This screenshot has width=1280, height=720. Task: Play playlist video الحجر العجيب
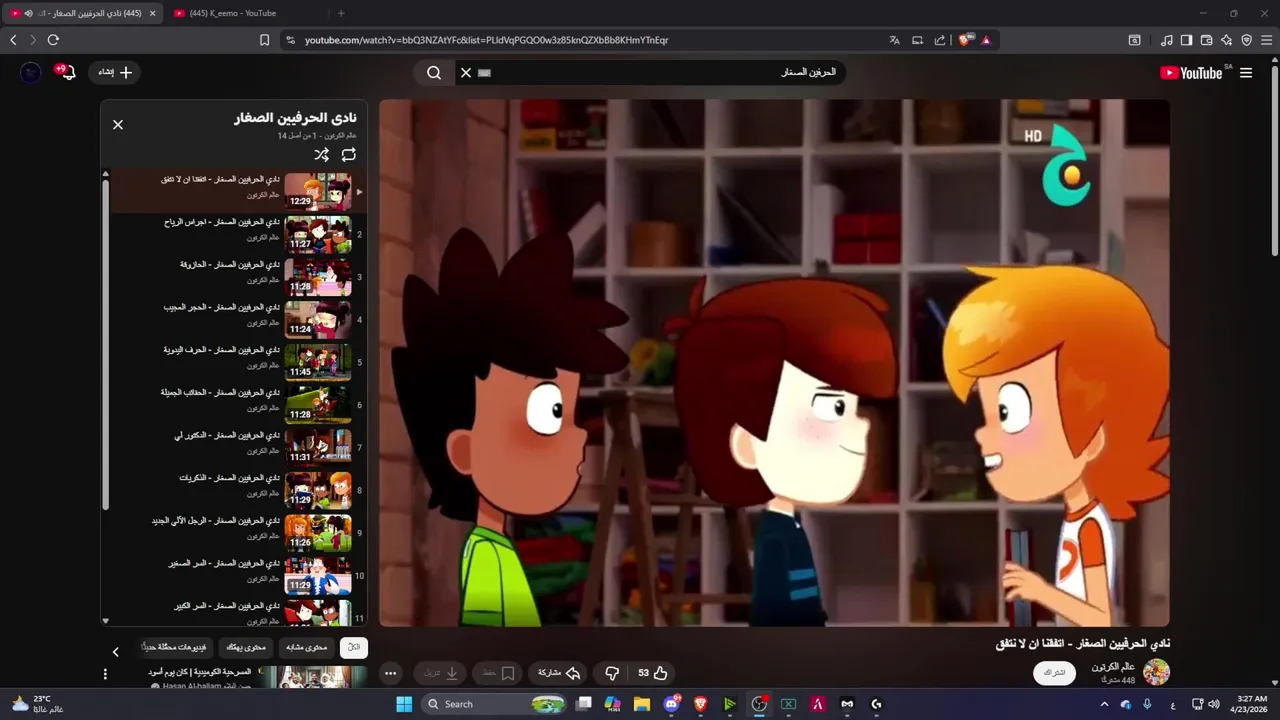tap(236, 320)
